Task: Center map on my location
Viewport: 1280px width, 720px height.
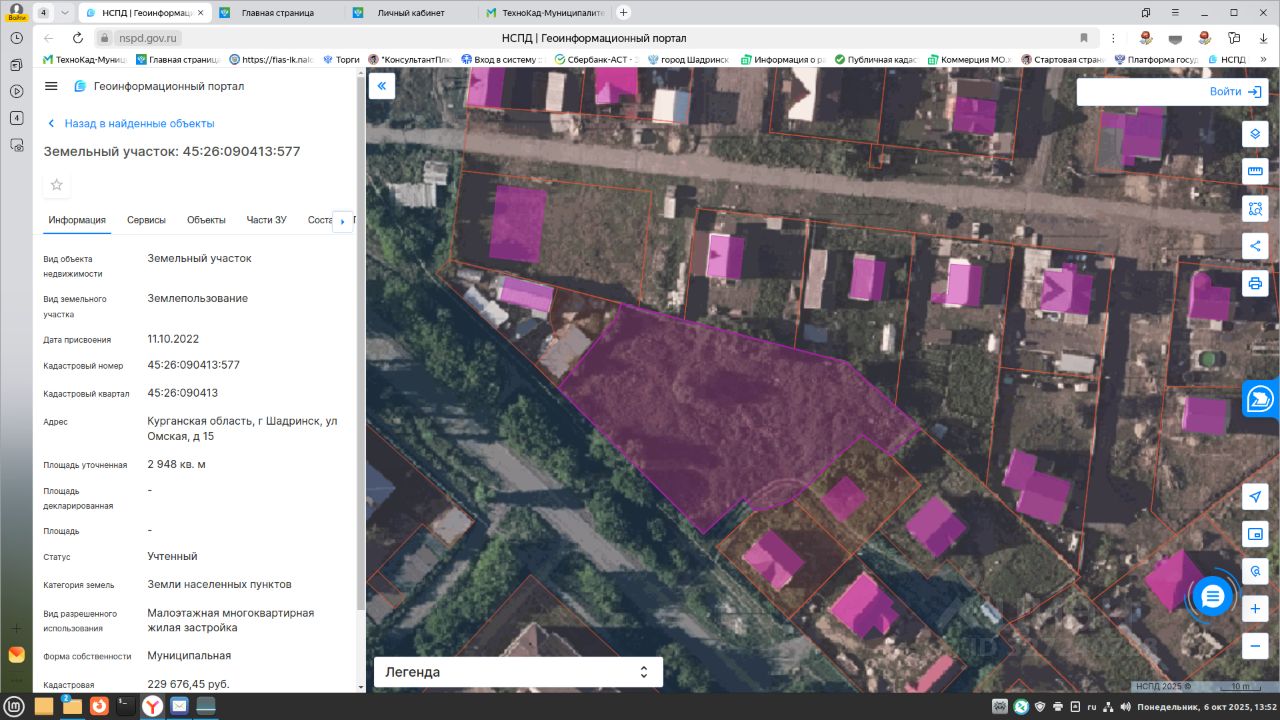Action: click(1255, 497)
